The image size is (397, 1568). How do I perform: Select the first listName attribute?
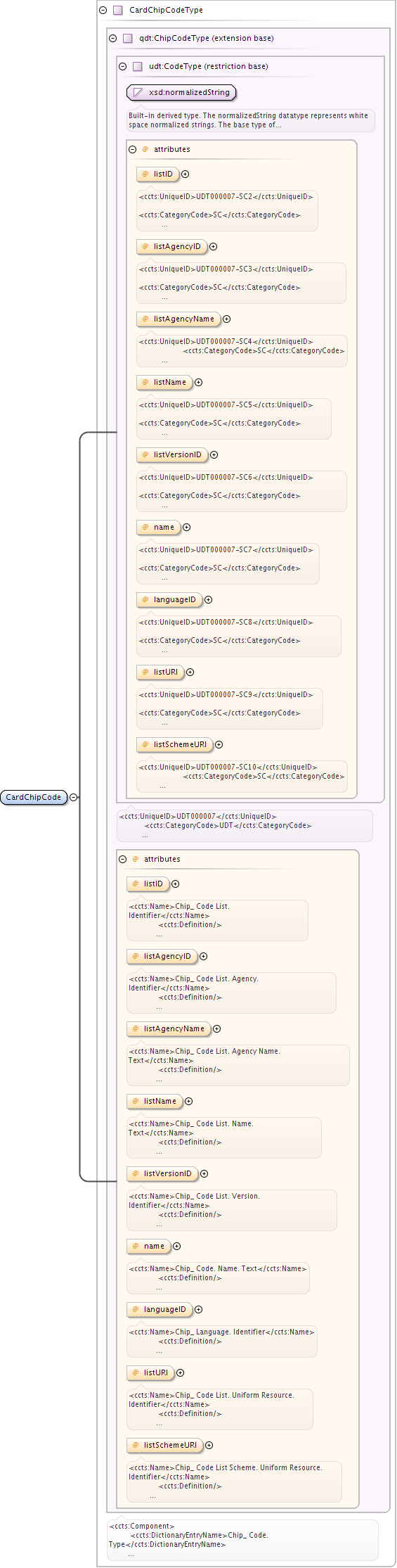(x=164, y=383)
